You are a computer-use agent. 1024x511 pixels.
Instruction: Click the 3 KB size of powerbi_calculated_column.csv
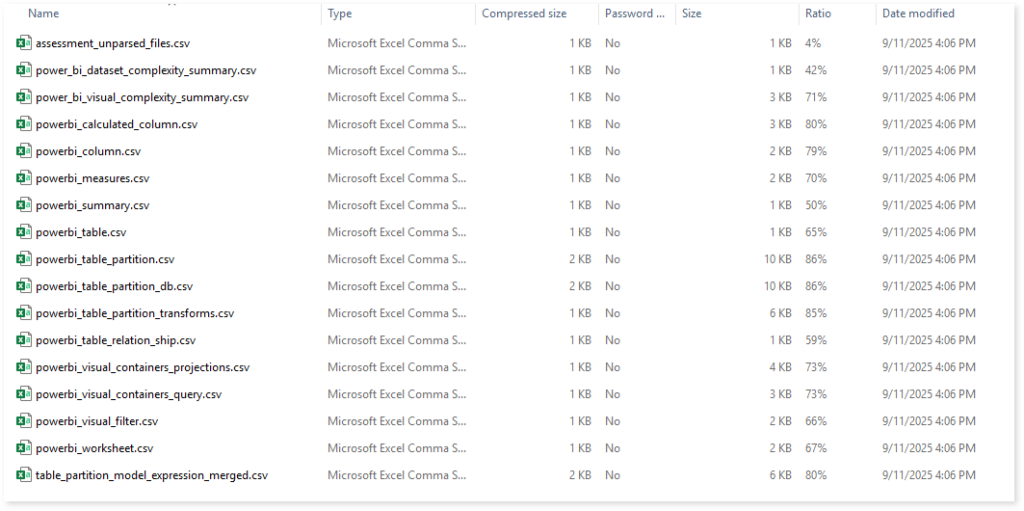(780, 124)
